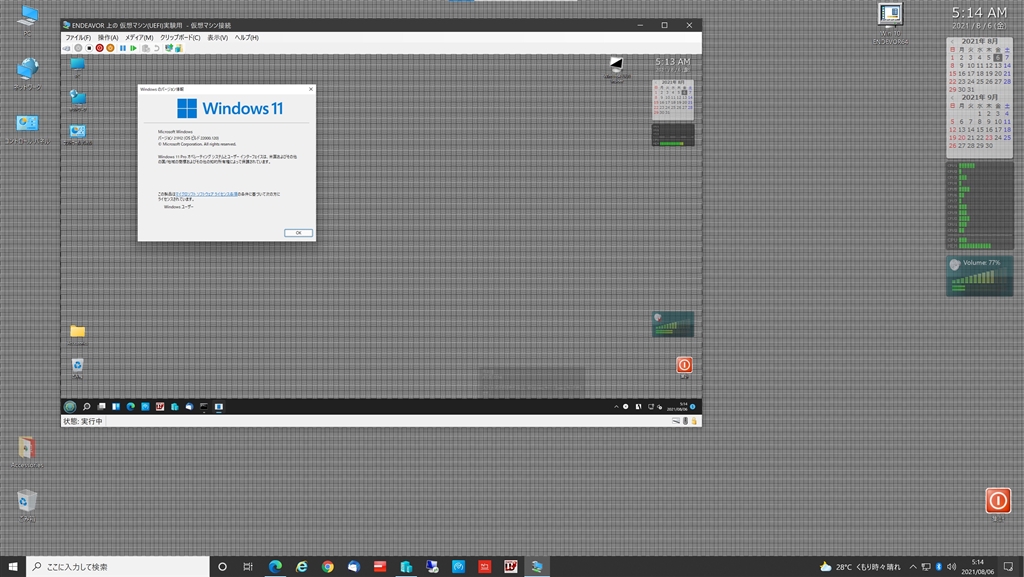Click OK in the Windows 11 version dialog
Viewport: 1024px width, 577px height.
pos(298,233)
